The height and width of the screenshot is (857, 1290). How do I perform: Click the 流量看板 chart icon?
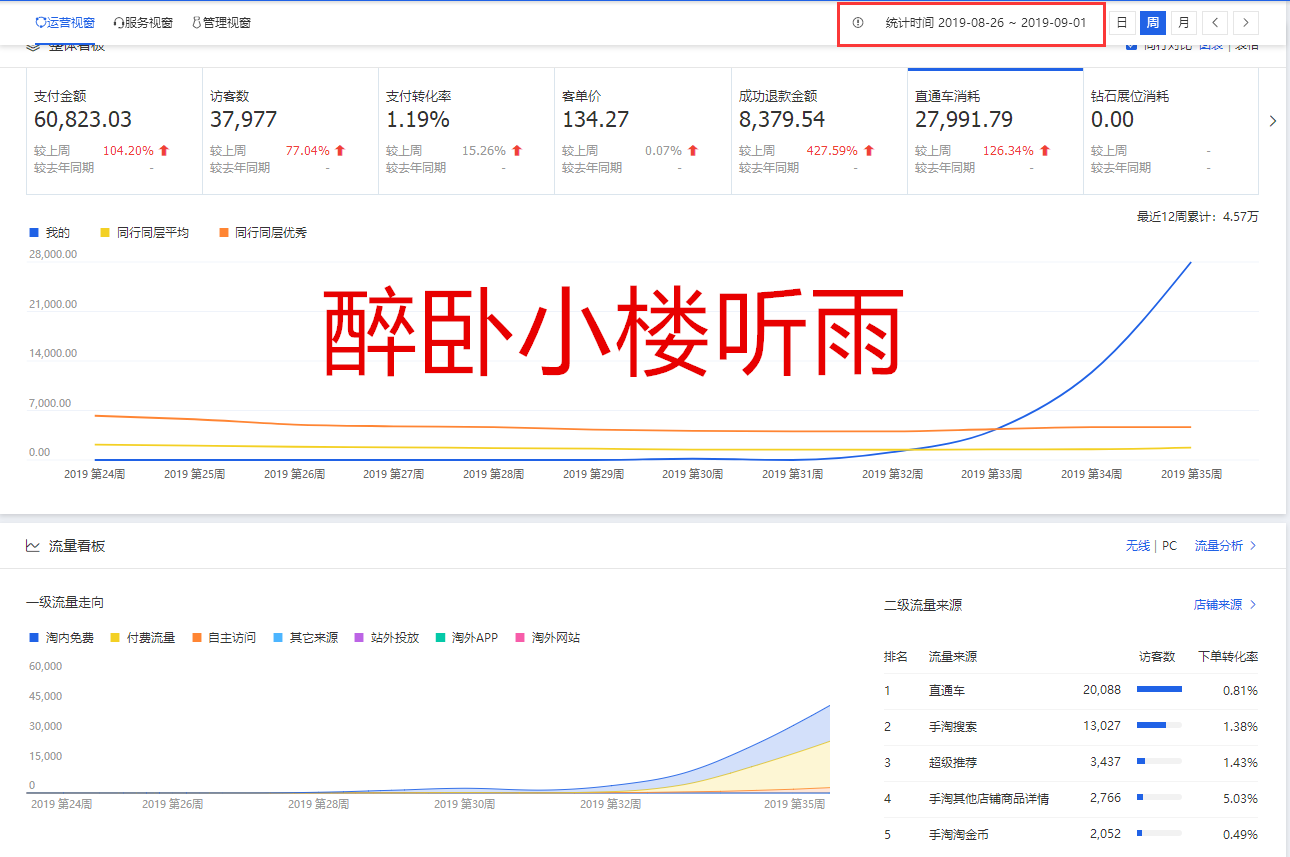[x=33, y=546]
